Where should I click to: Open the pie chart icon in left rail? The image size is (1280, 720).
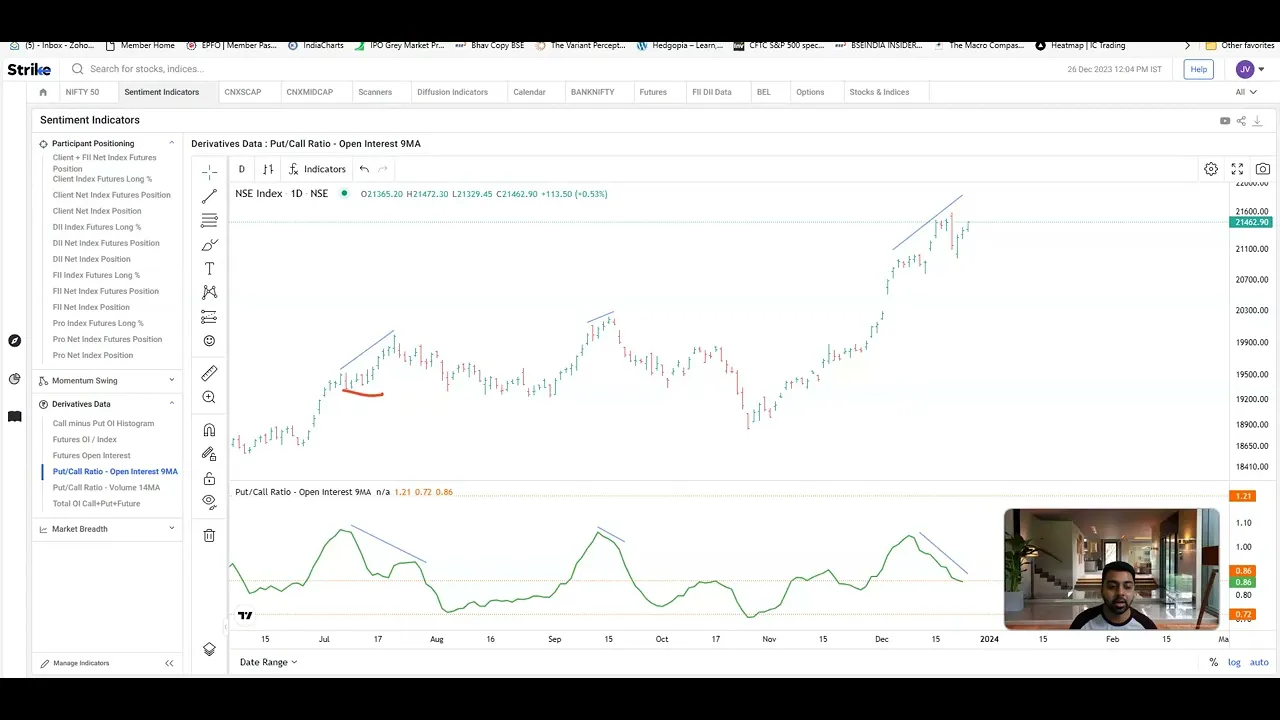point(14,379)
